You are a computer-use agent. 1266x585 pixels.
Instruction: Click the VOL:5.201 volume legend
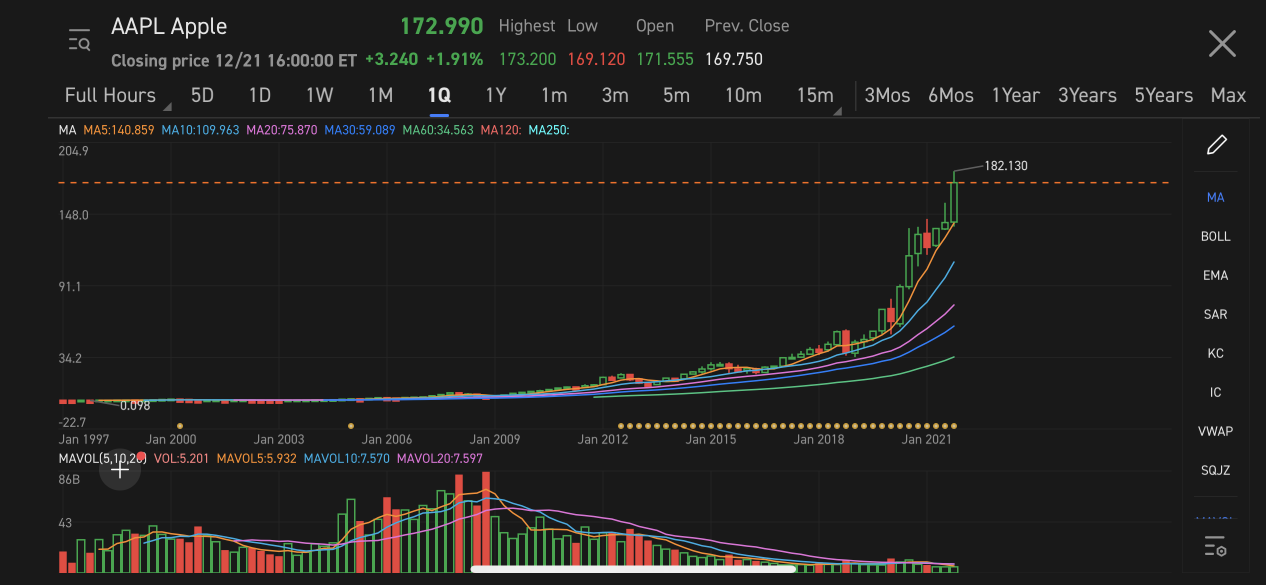coord(183,459)
